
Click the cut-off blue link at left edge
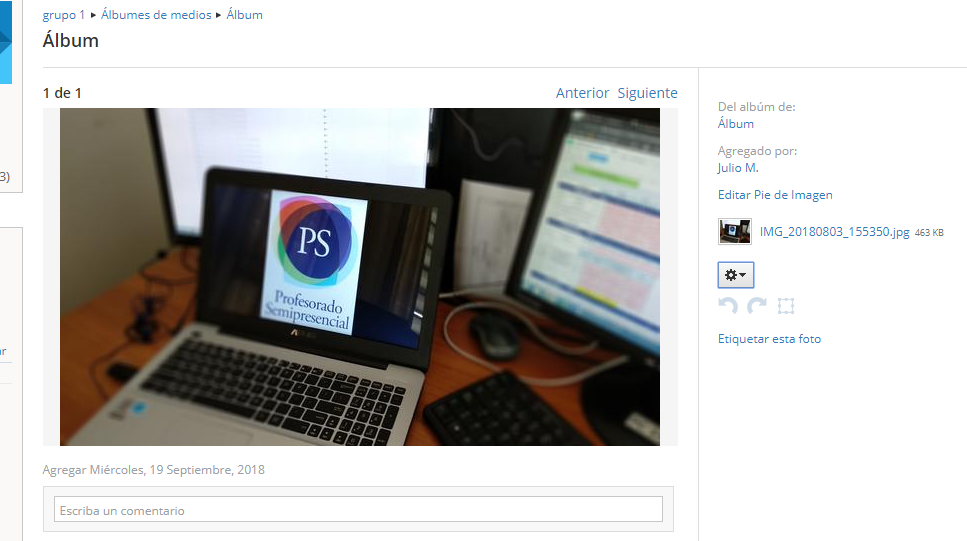(3, 351)
